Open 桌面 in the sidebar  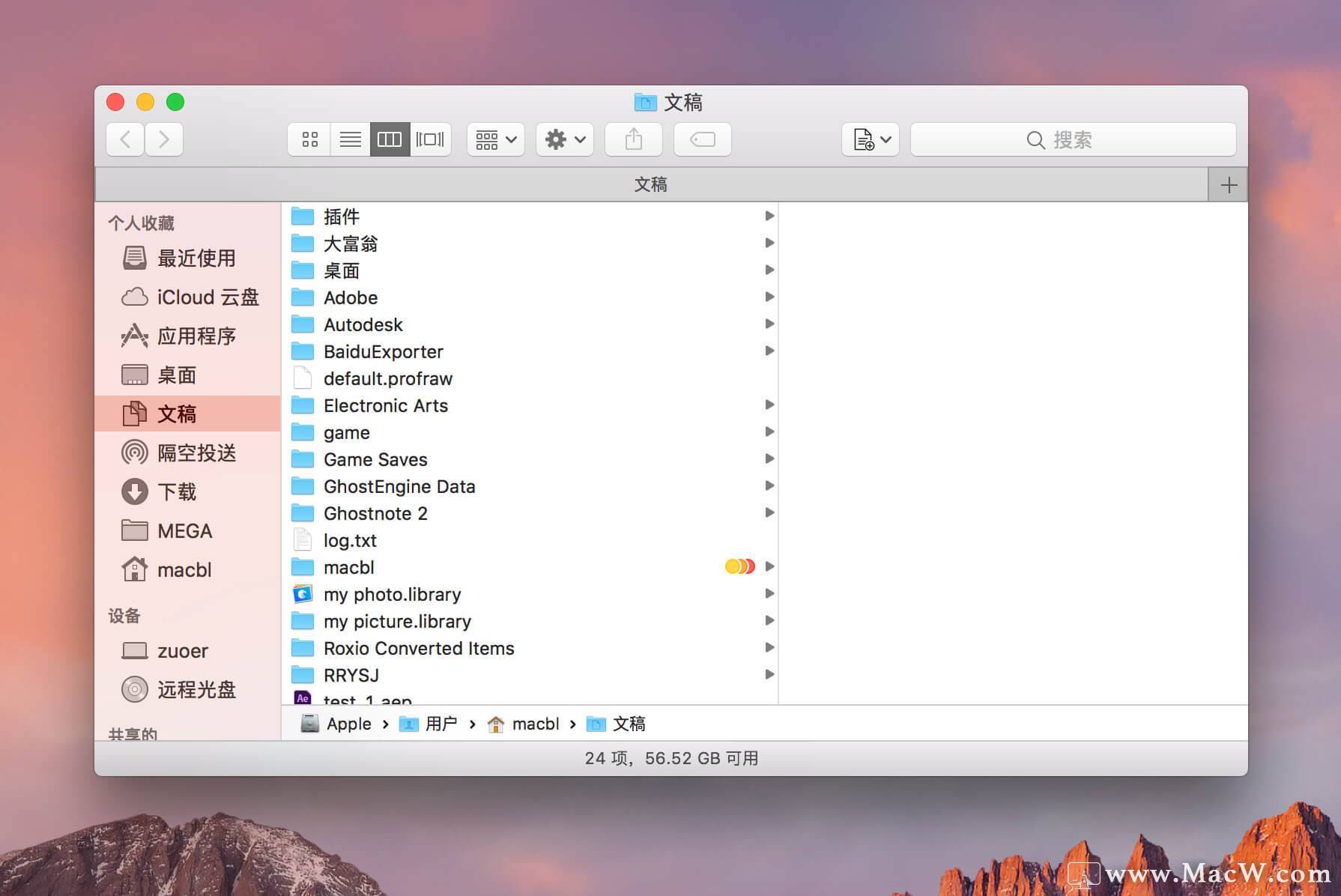[x=187, y=375]
